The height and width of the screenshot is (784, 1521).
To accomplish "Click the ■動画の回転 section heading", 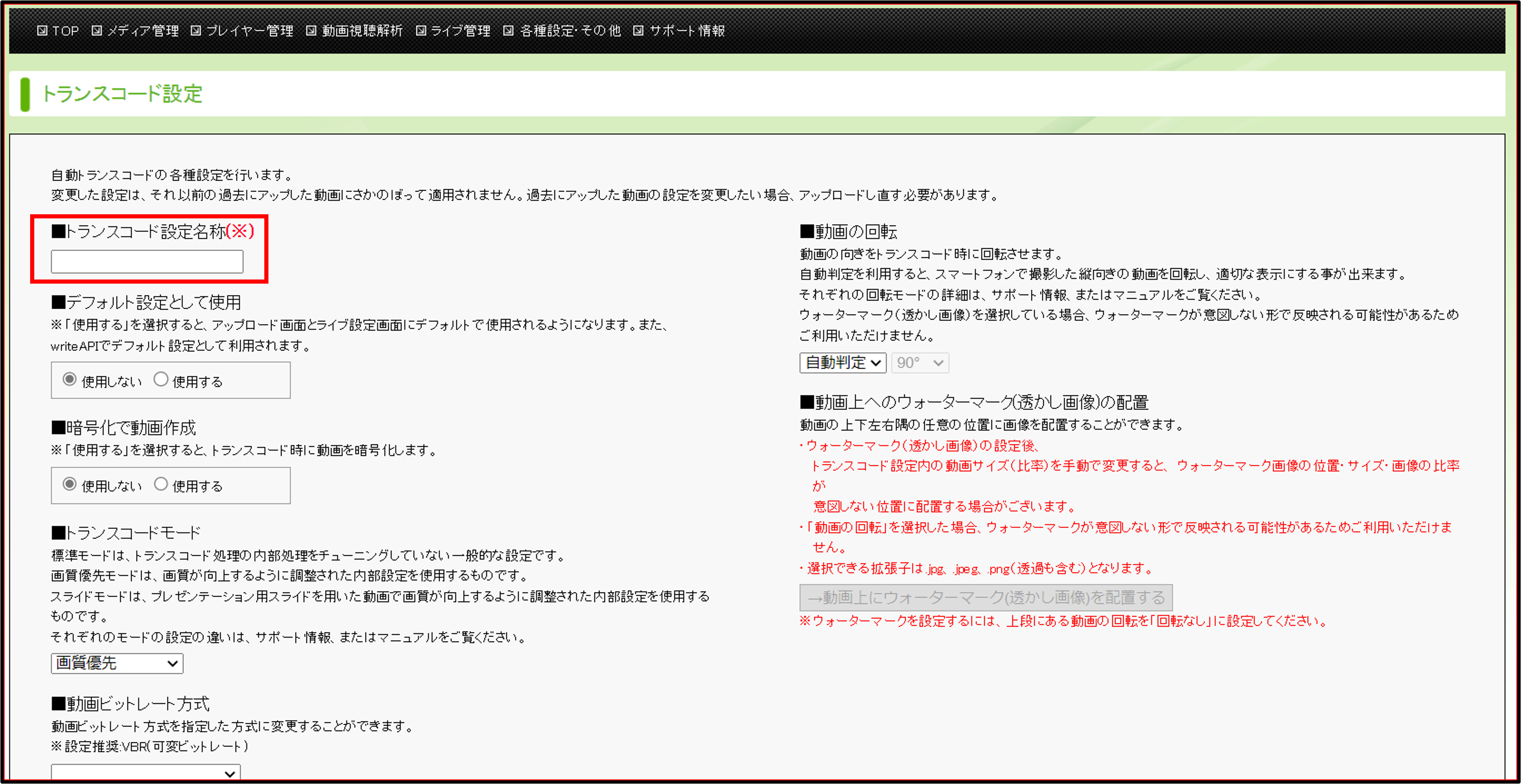I will click(x=849, y=232).
